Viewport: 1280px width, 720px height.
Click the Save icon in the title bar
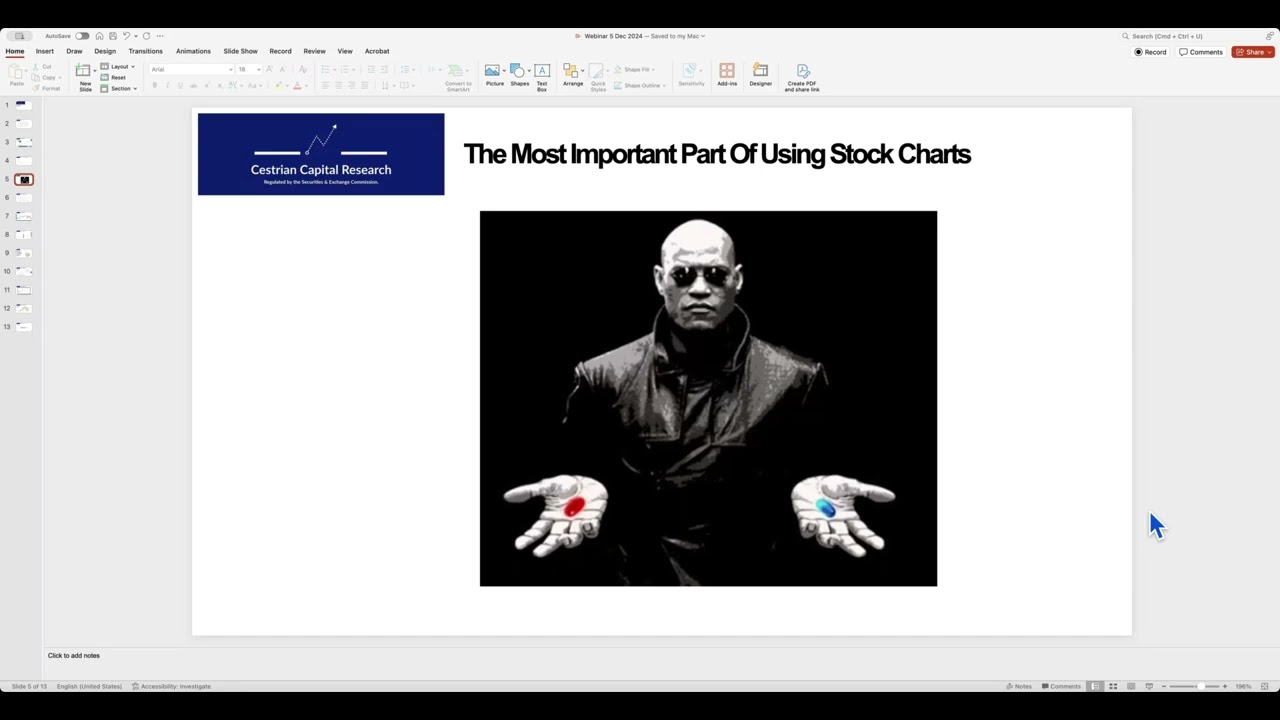(x=112, y=36)
